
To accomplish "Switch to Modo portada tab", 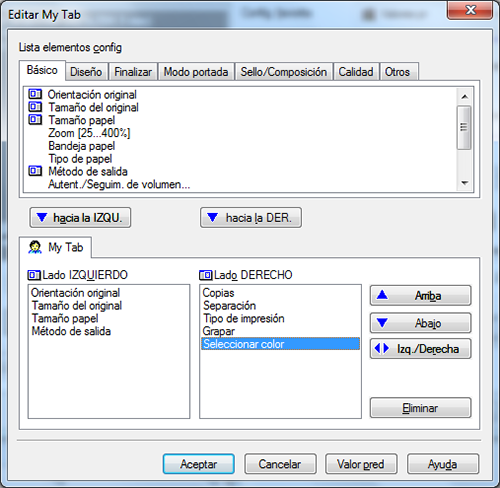I will (x=196, y=72).
